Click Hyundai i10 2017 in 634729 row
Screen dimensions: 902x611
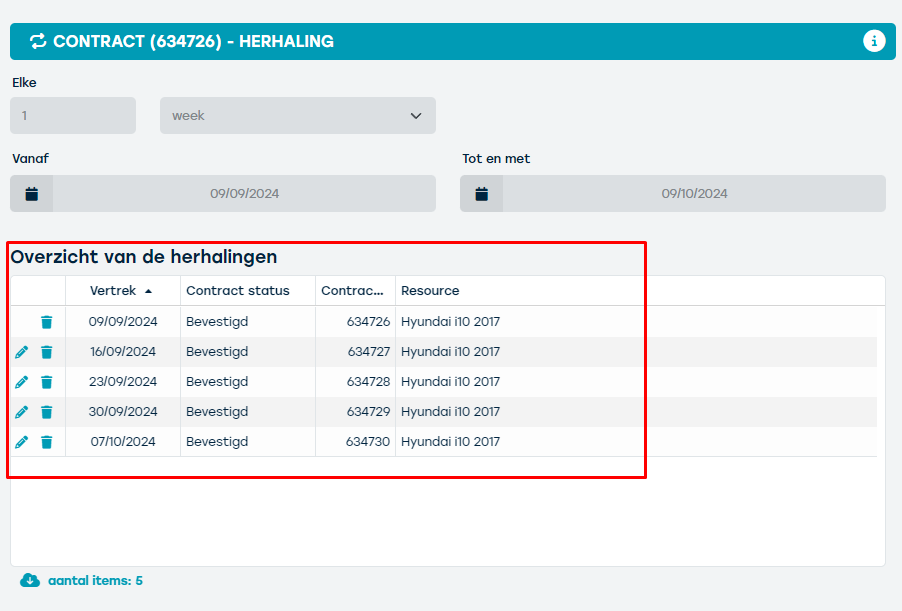point(450,411)
